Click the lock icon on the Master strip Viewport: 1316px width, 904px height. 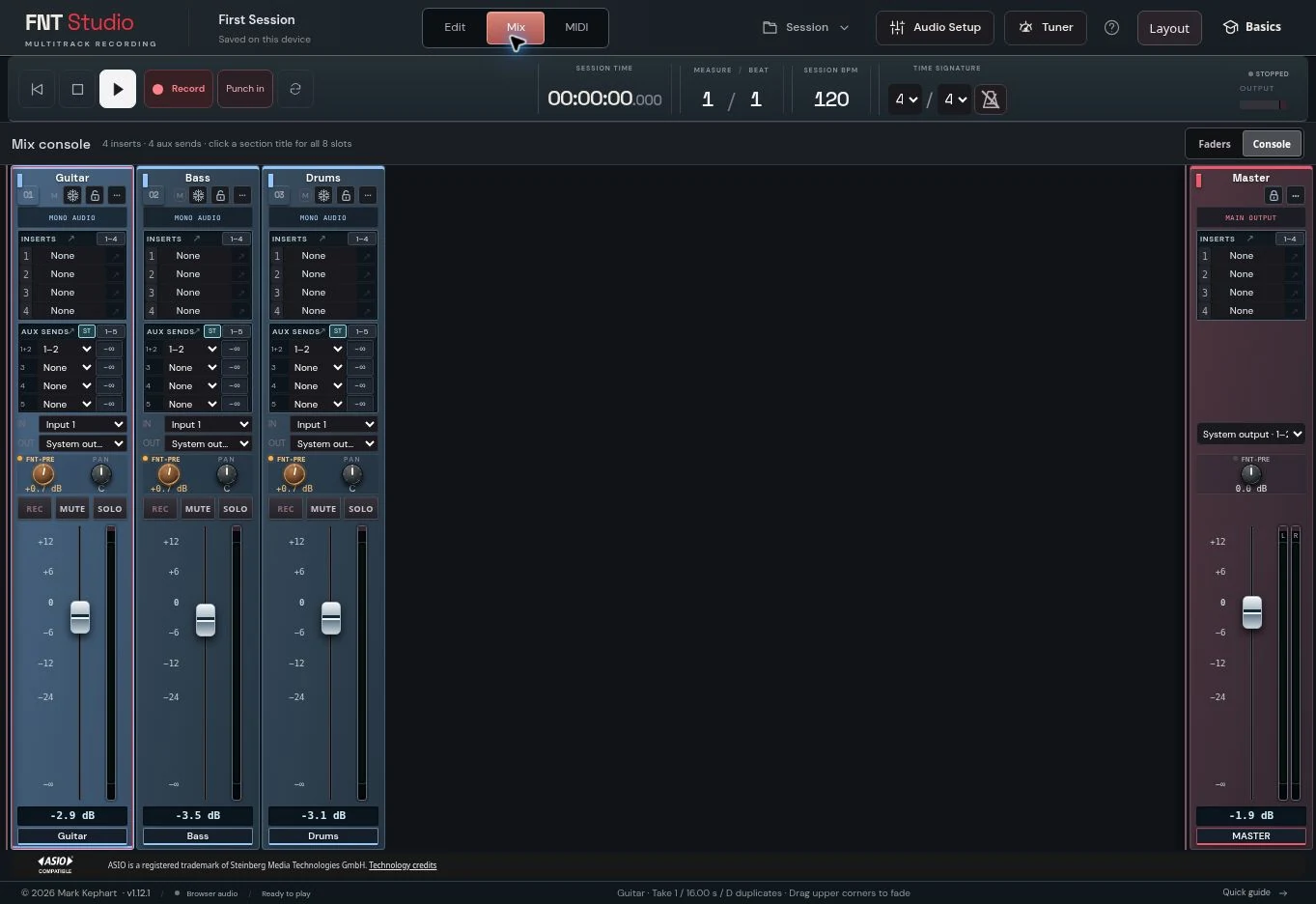[1274, 195]
